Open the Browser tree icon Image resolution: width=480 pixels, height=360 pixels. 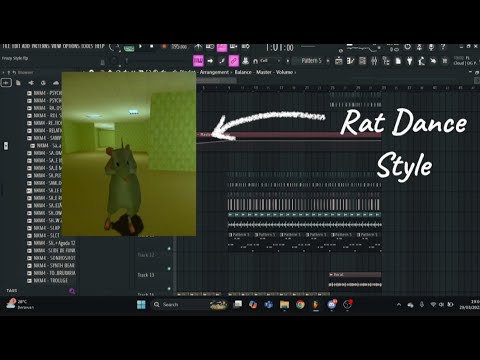[x=386, y=61]
